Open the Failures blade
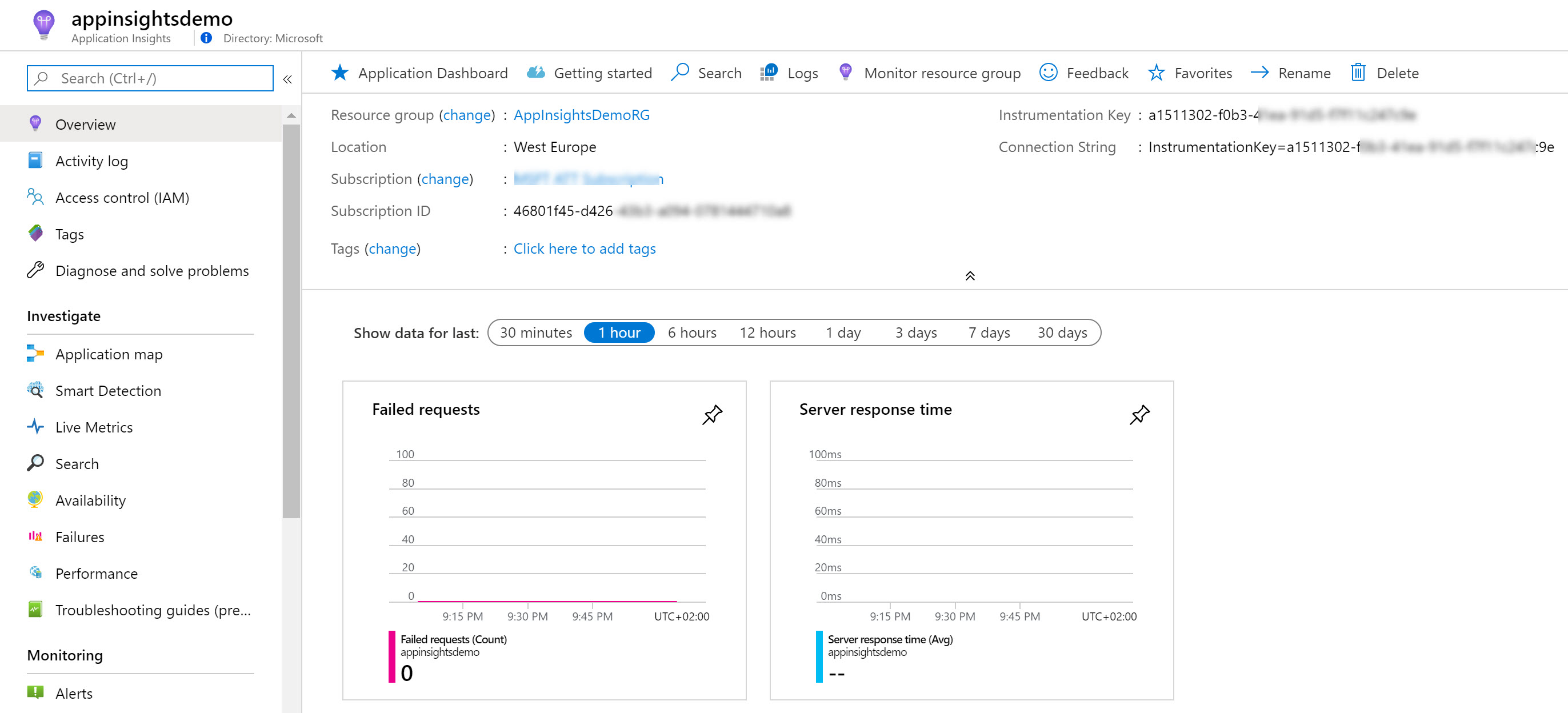Viewport: 1568px width, 713px height. [x=79, y=536]
